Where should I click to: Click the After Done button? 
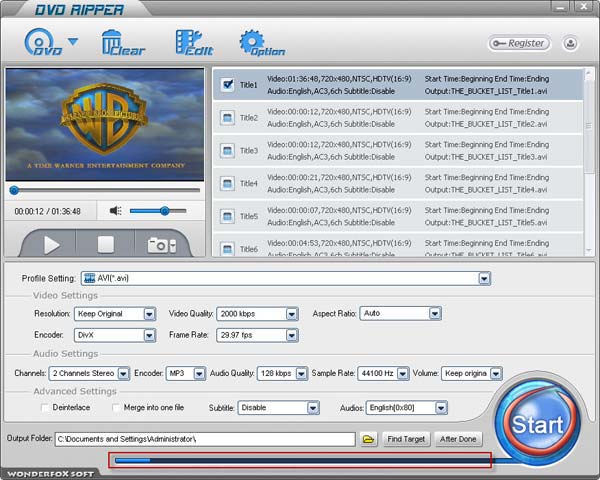[x=460, y=439]
